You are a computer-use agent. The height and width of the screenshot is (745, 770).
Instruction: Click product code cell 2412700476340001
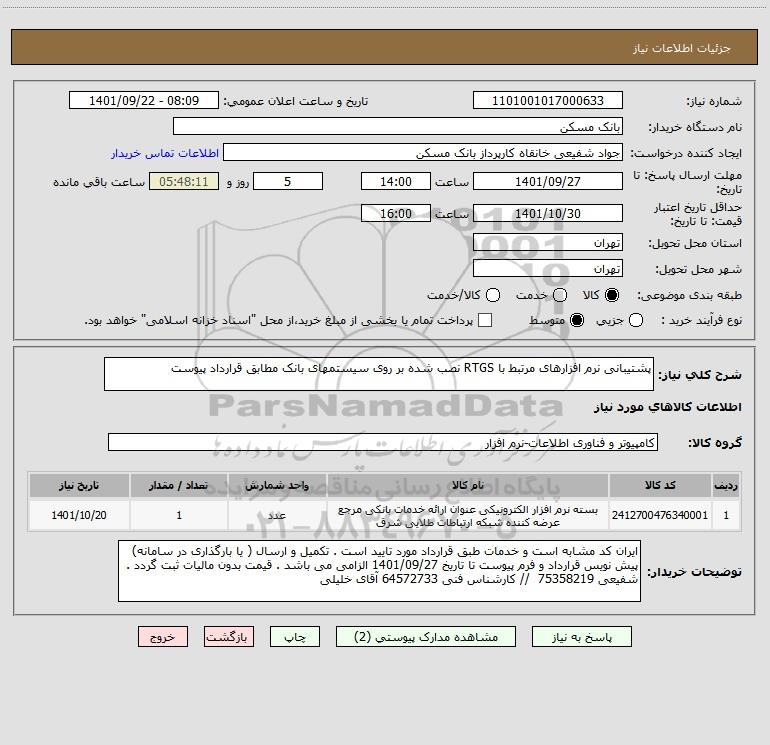(660, 515)
